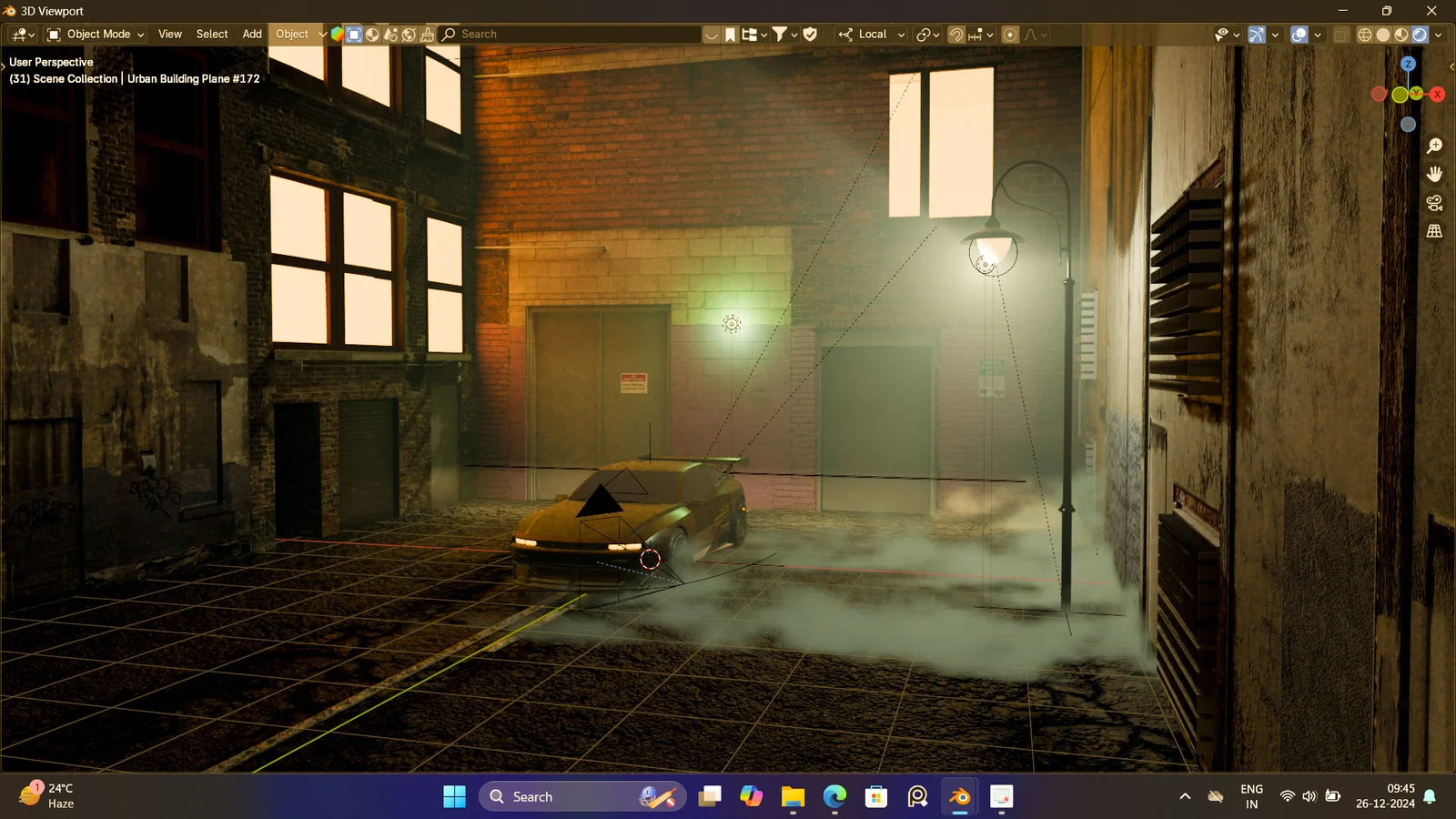Switch perspective/orthographic with the grid icon
The width and height of the screenshot is (1456, 819).
1434,231
